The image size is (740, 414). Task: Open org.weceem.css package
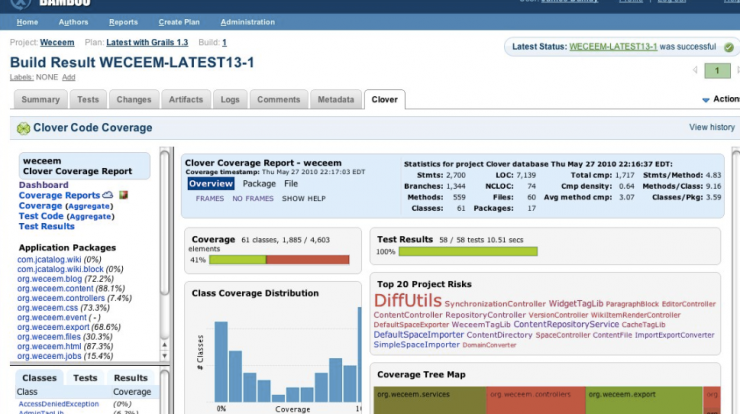pyautogui.click(x=48, y=308)
